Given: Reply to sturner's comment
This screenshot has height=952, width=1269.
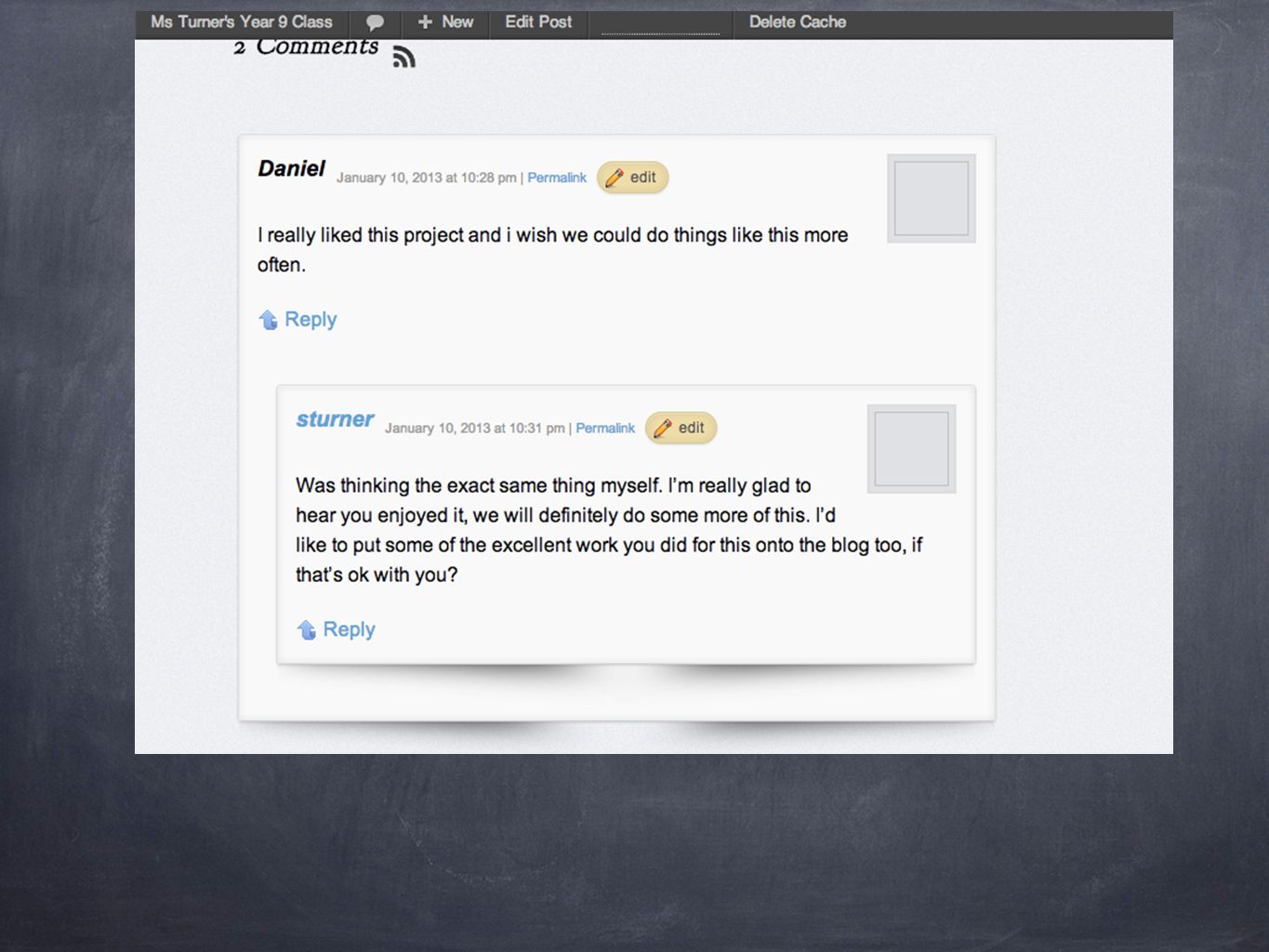Looking at the screenshot, I should 349,629.
